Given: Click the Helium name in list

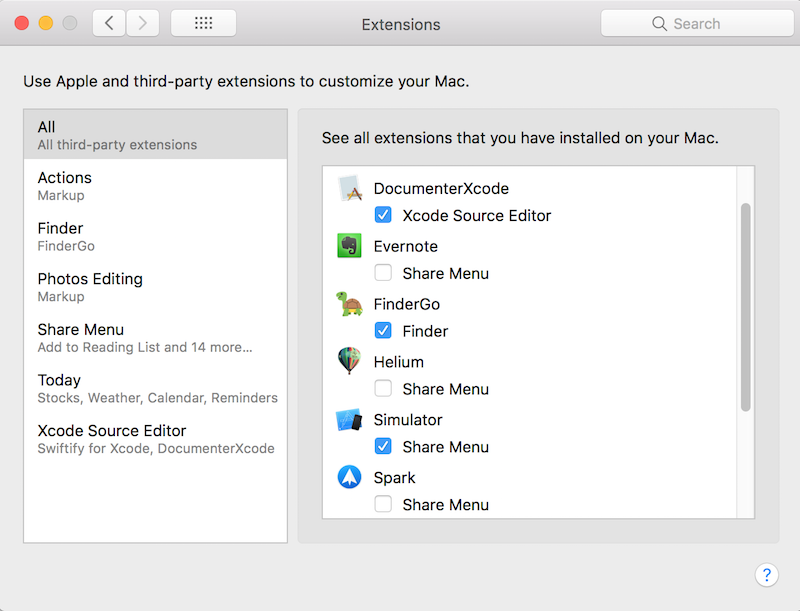Looking at the screenshot, I should [398, 362].
